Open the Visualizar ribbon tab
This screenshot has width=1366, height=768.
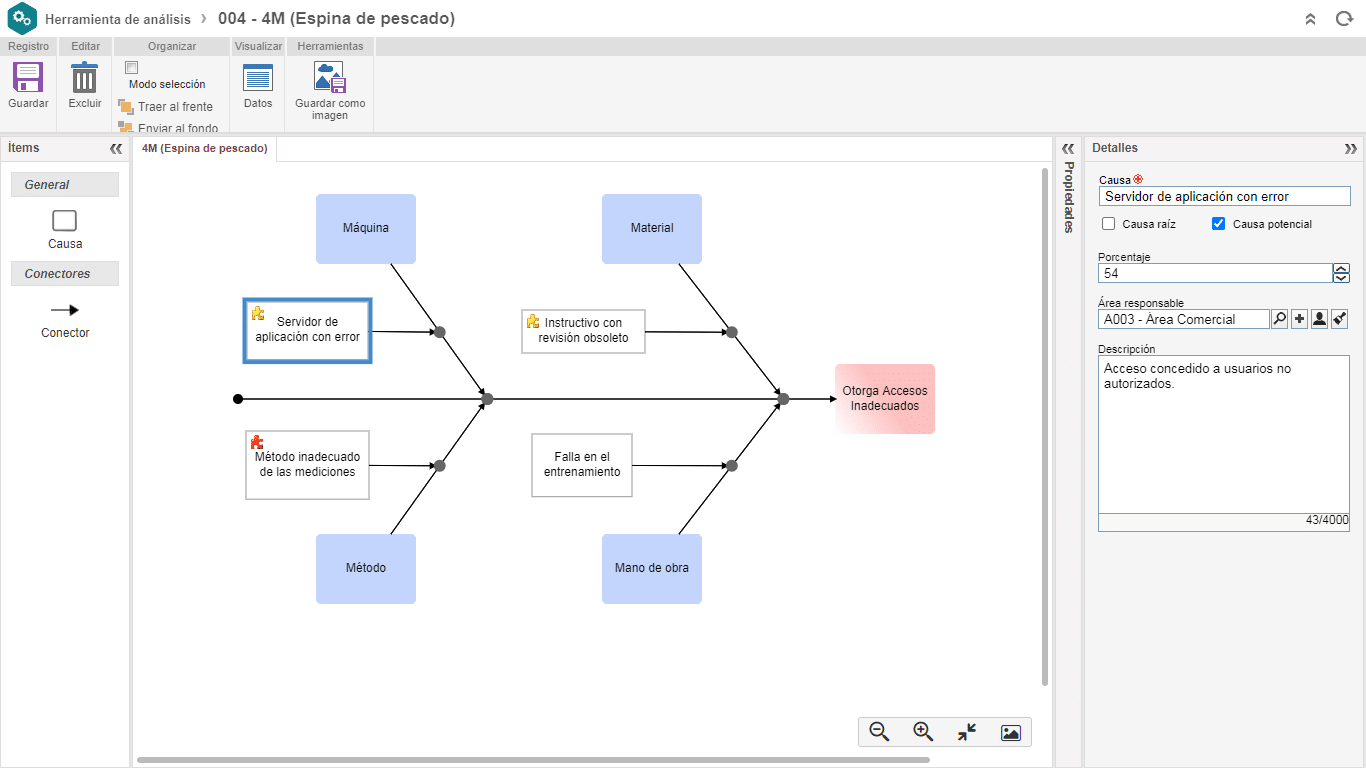point(258,46)
